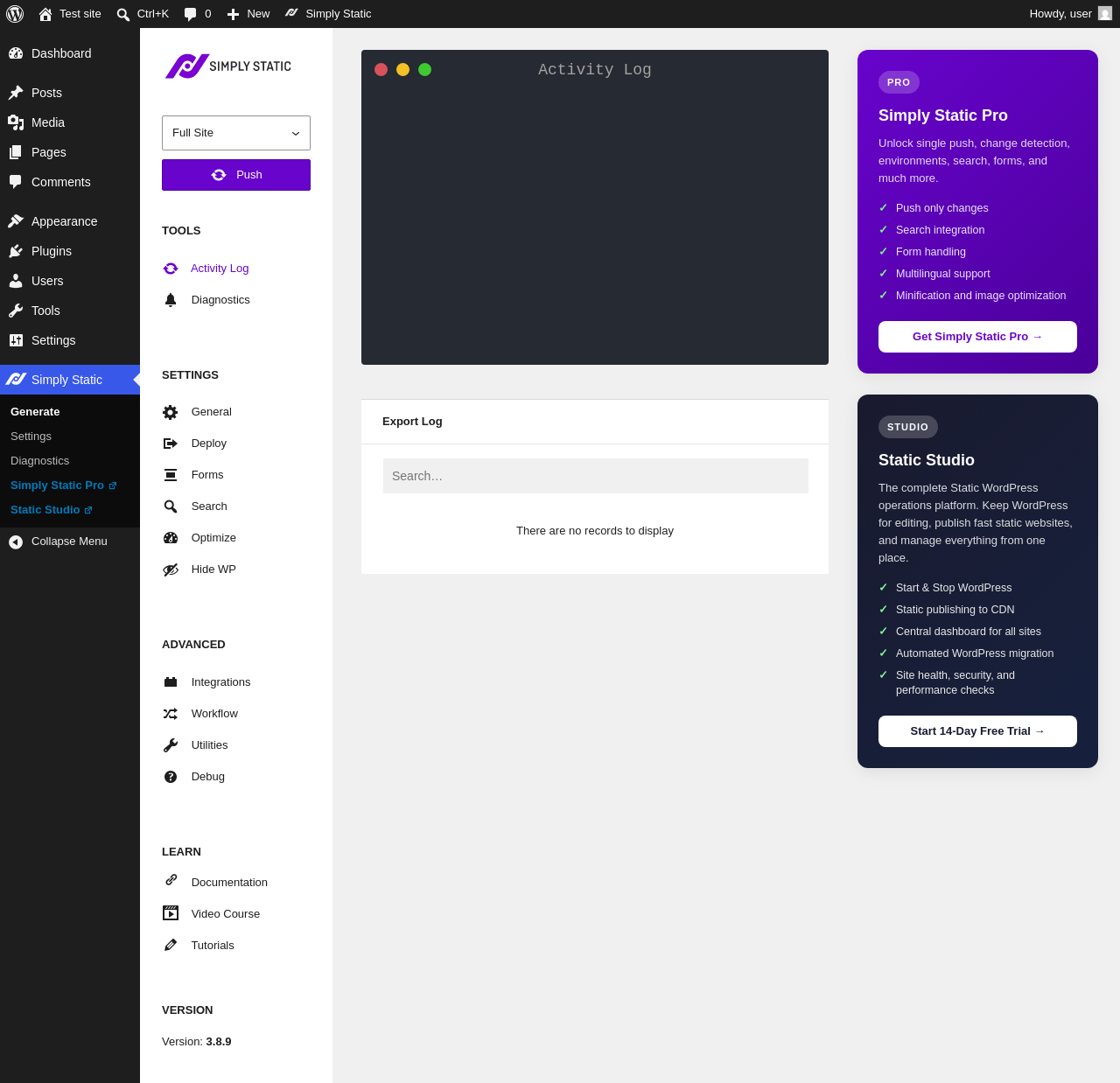Viewport: 1120px width, 1083px height.
Task: Click the PRO badge on the purple card
Action: coord(899,82)
